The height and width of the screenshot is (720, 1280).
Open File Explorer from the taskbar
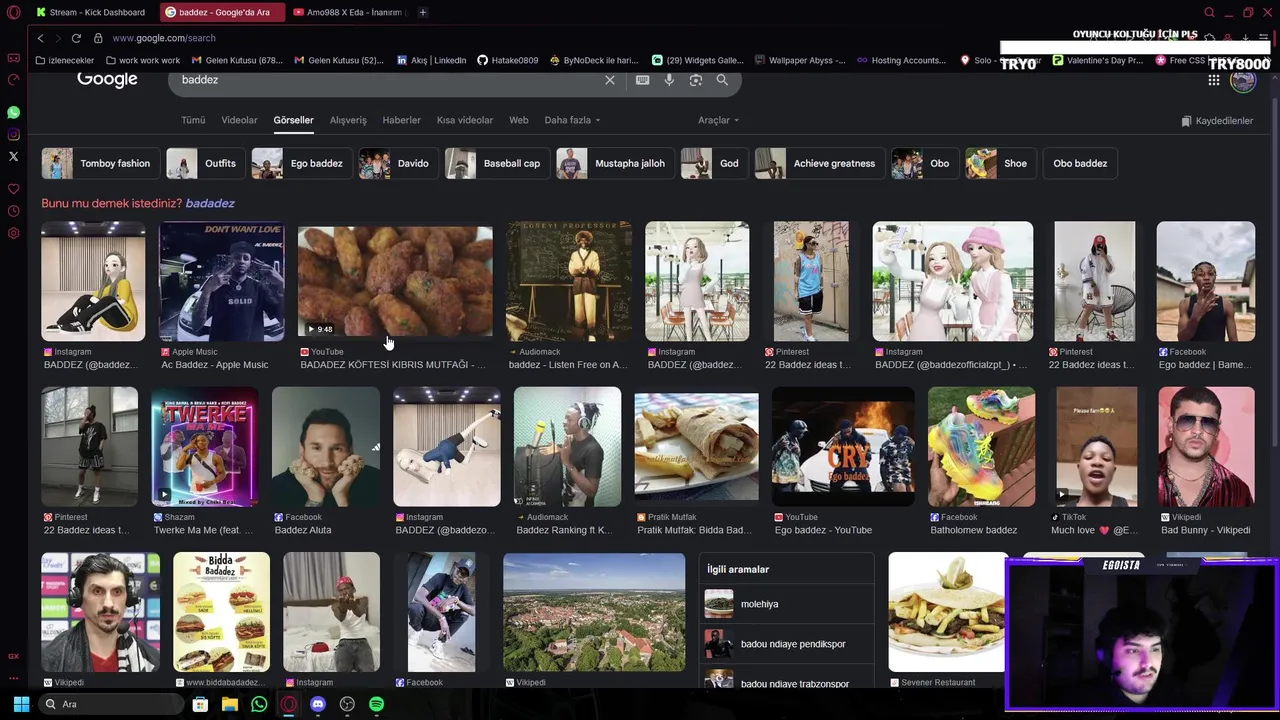pyautogui.click(x=230, y=704)
